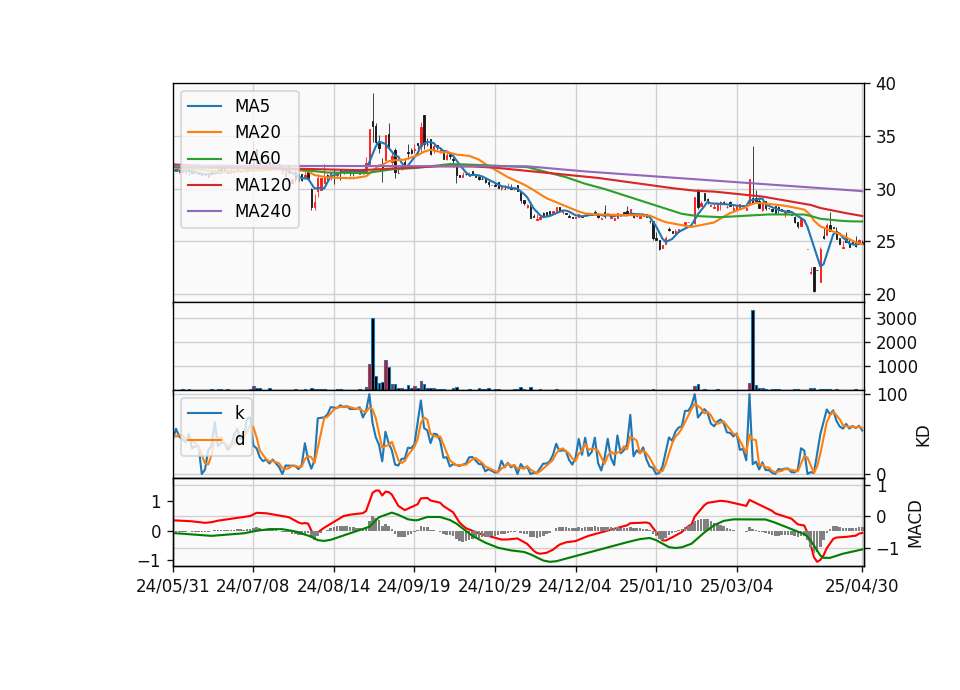This screenshot has height=690, width=960.
Task: Click the 24/07/08 date axis label
Action: (253, 586)
